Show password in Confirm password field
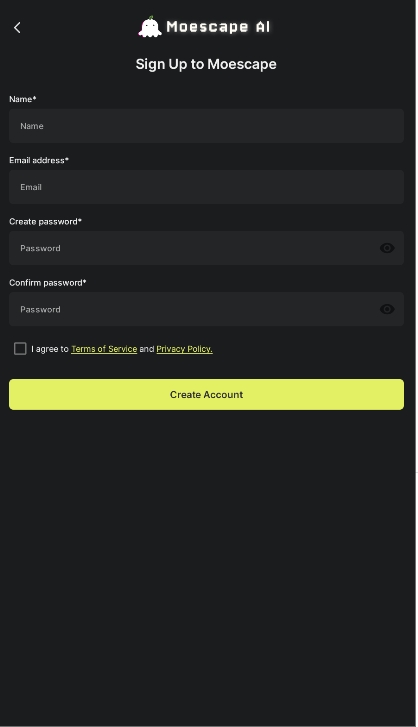This screenshot has height=727, width=418. click(387, 309)
